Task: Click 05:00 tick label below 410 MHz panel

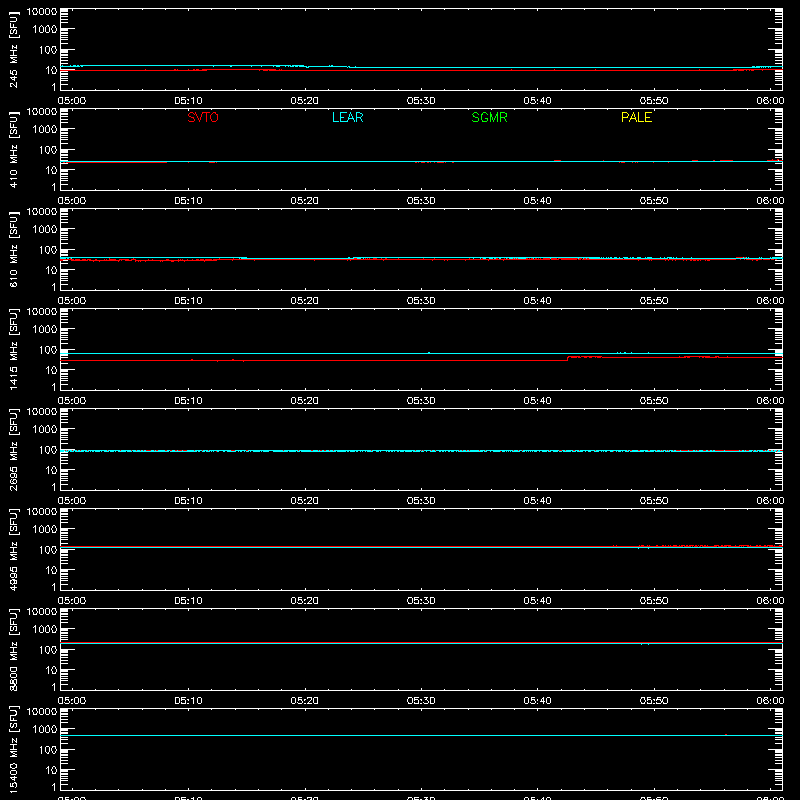Action: (72, 201)
